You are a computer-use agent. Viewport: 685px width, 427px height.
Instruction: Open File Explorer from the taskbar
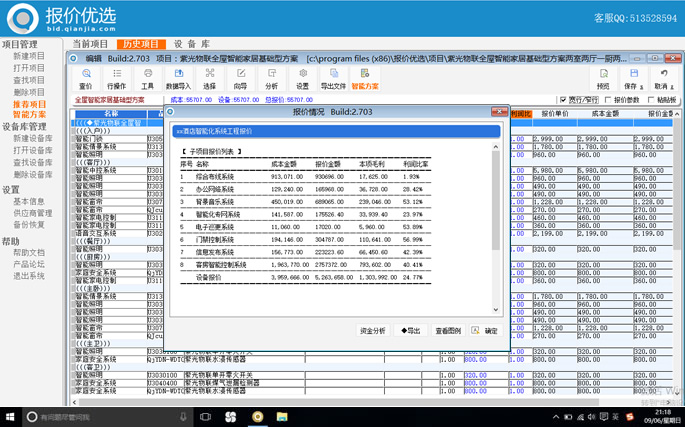coord(282,417)
